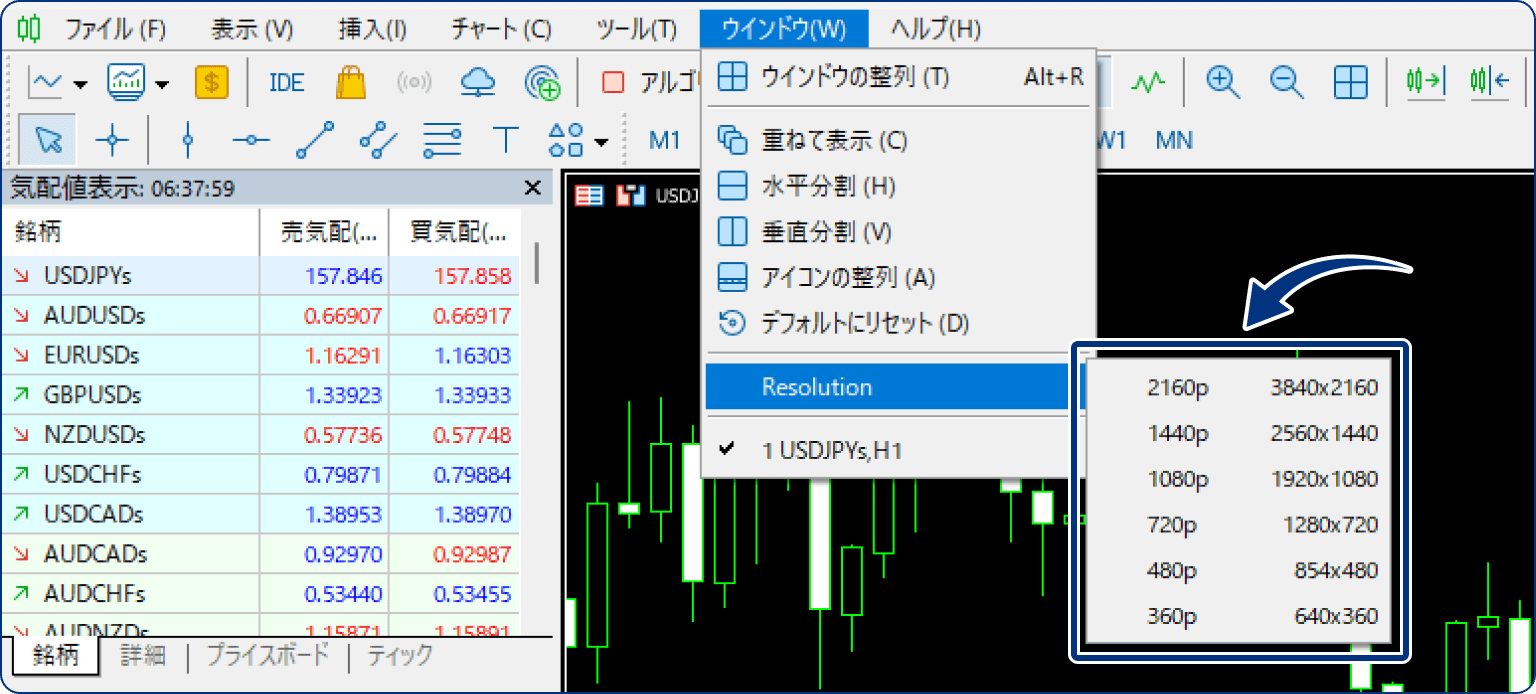Open the ファイル (F) menu
1536x694 pixels.
pos(115,29)
